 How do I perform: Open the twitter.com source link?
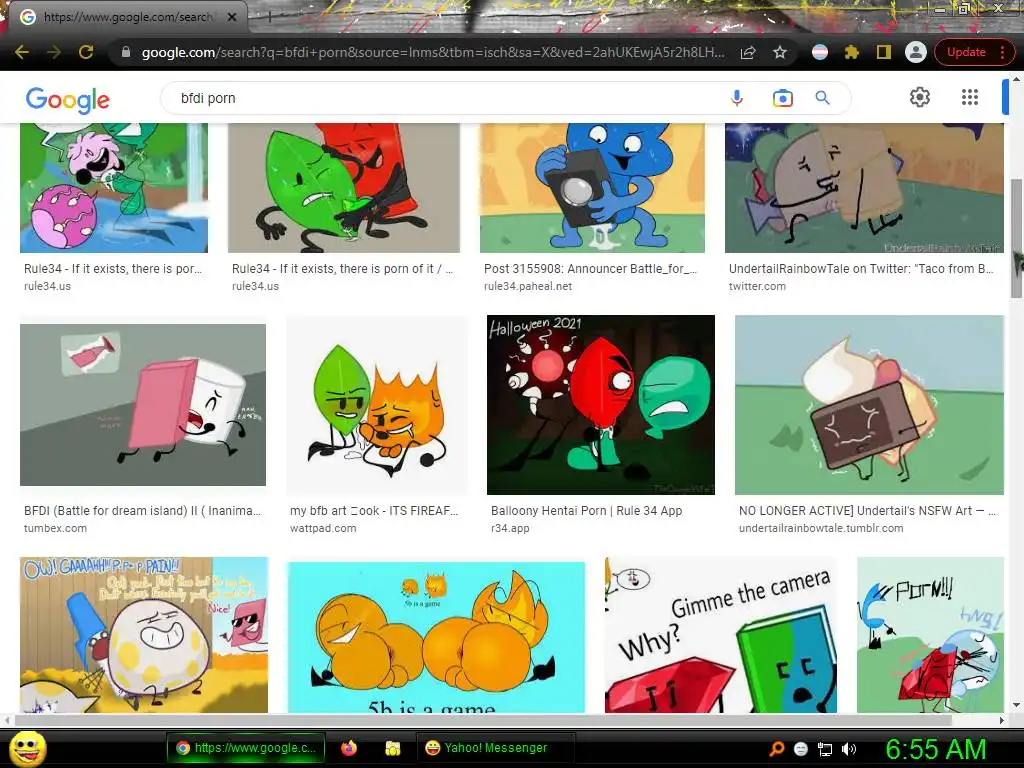coord(757,286)
